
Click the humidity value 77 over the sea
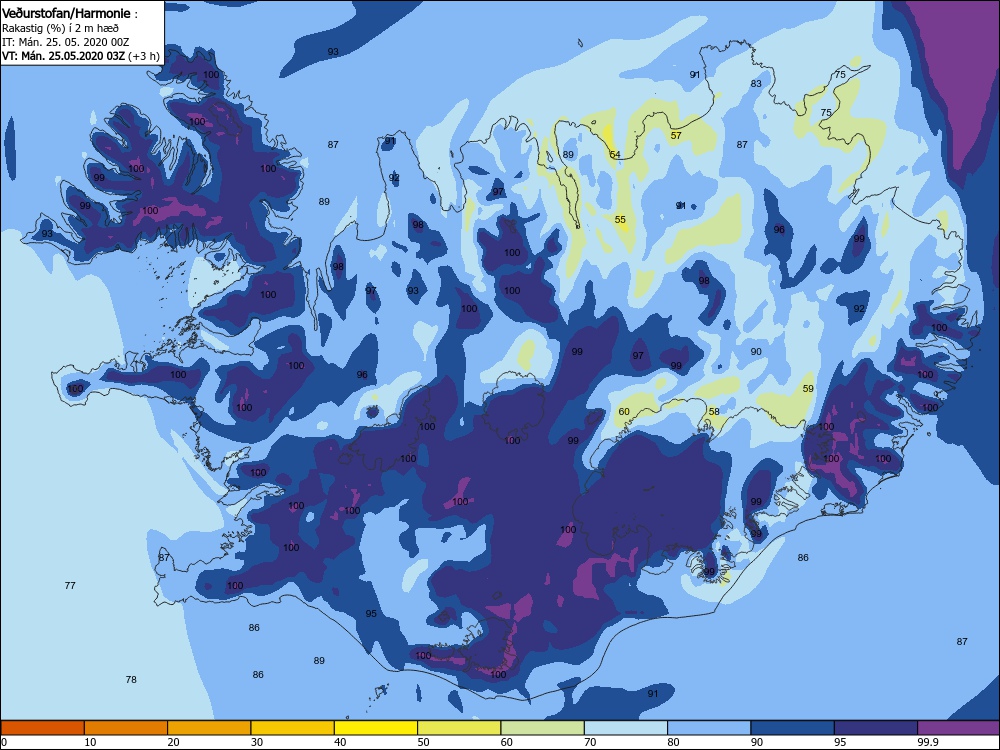(x=70, y=585)
